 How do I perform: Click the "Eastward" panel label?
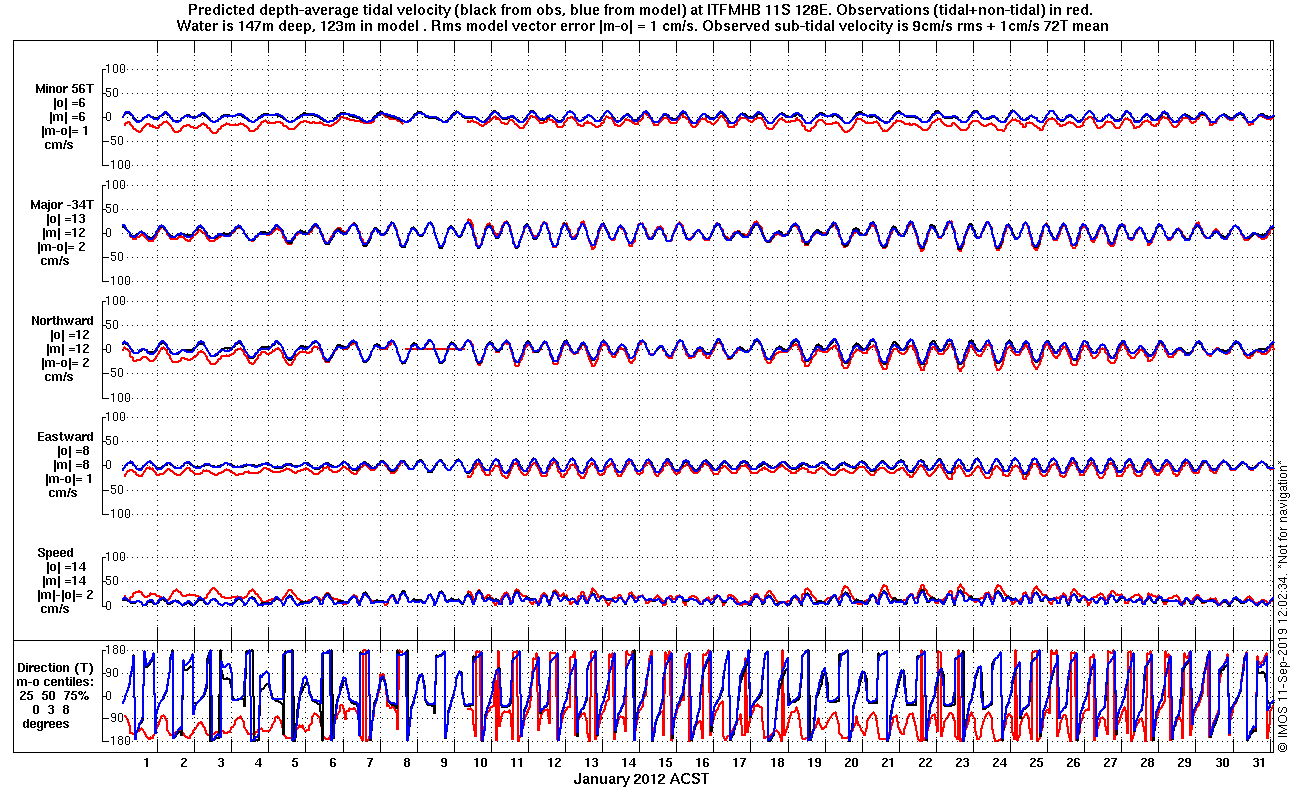point(65,436)
